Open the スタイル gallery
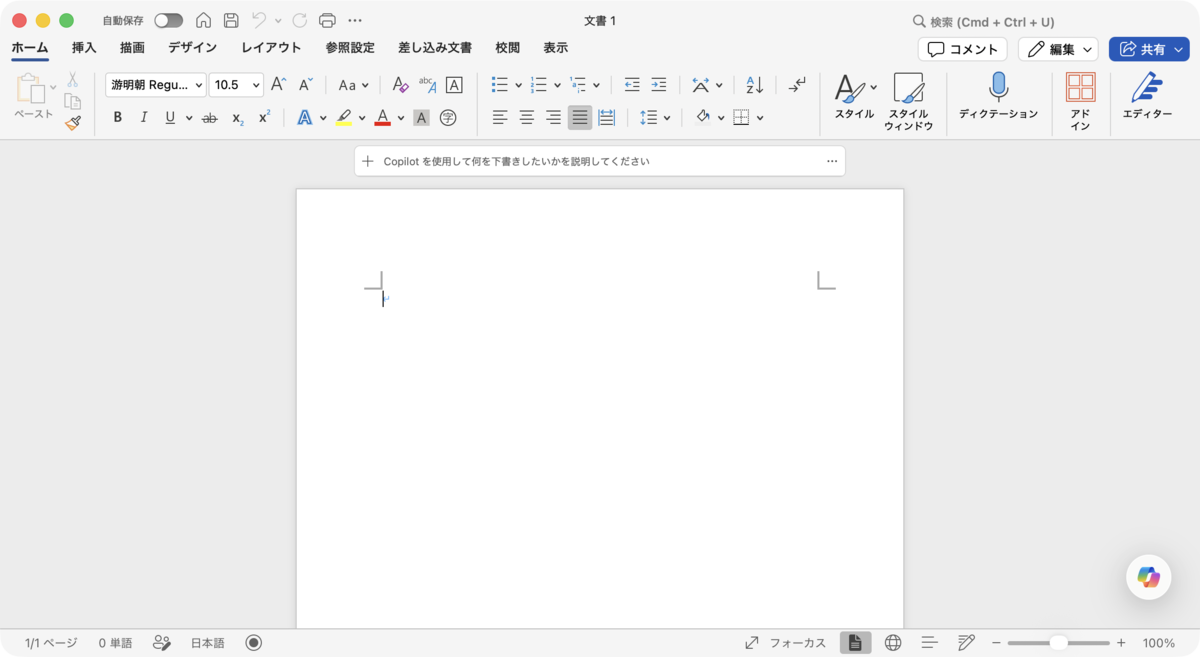This screenshot has width=1200, height=657. click(x=855, y=97)
